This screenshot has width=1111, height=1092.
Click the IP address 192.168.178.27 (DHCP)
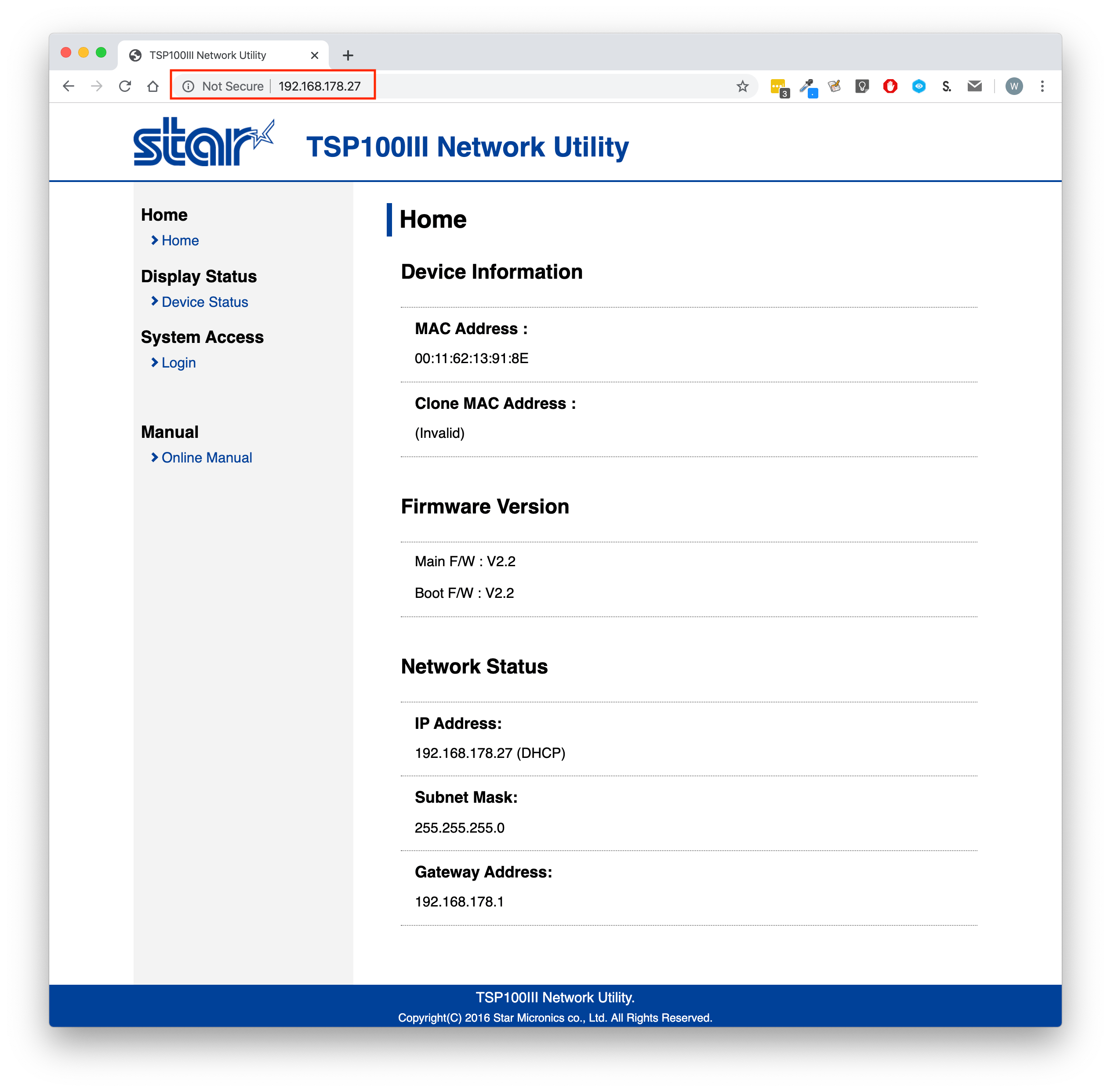pyautogui.click(x=490, y=753)
